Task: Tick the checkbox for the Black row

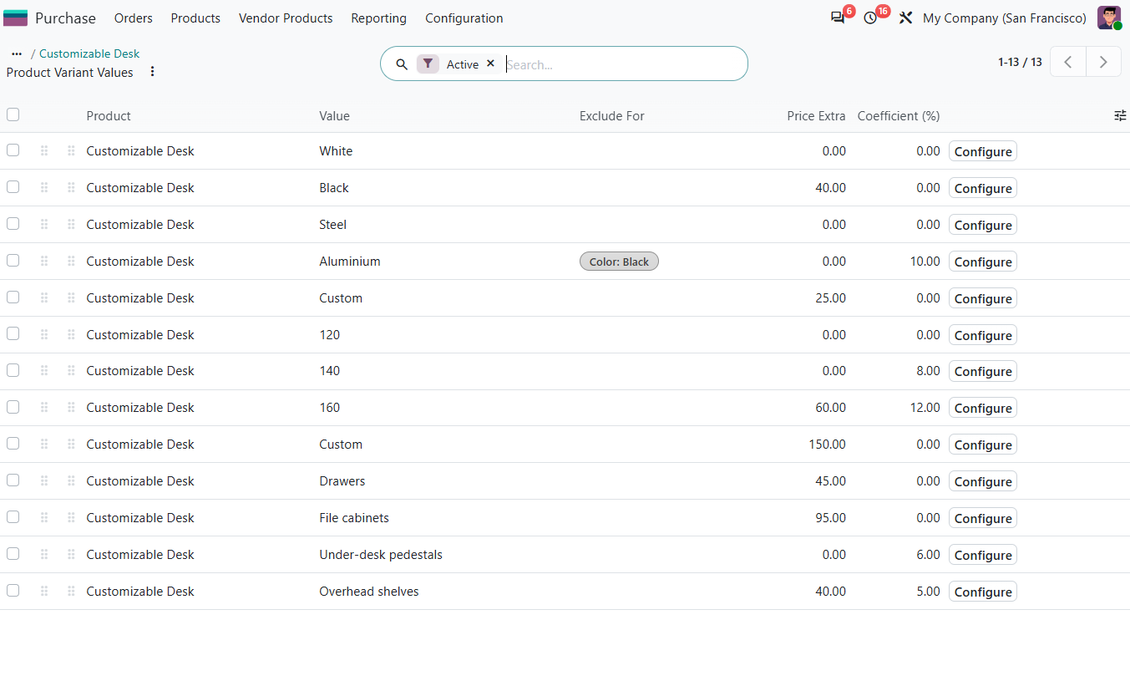Action: (x=13, y=187)
